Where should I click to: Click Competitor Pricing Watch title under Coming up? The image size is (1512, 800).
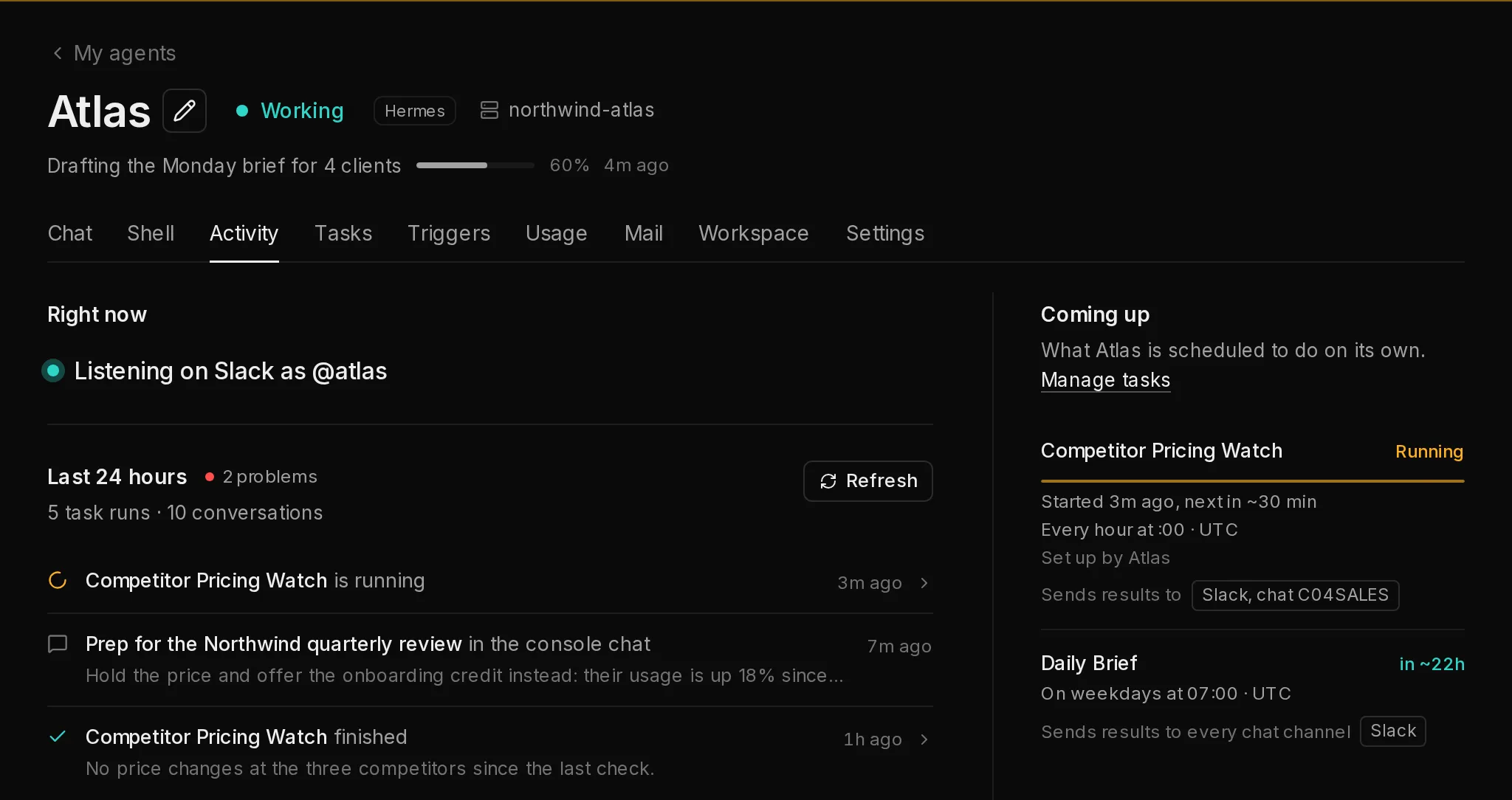click(x=1161, y=450)
